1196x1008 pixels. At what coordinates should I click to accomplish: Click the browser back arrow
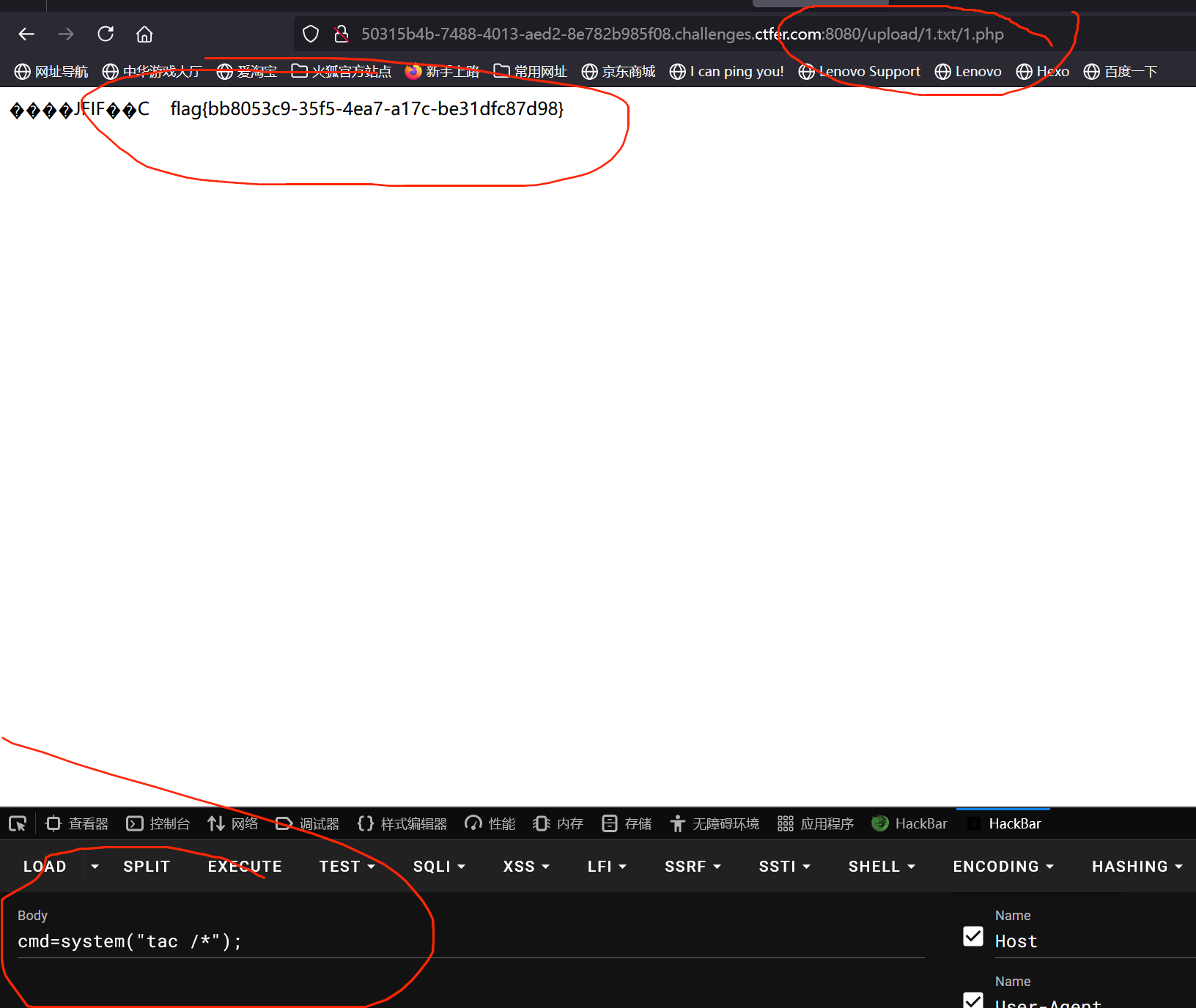pos(26,34)
